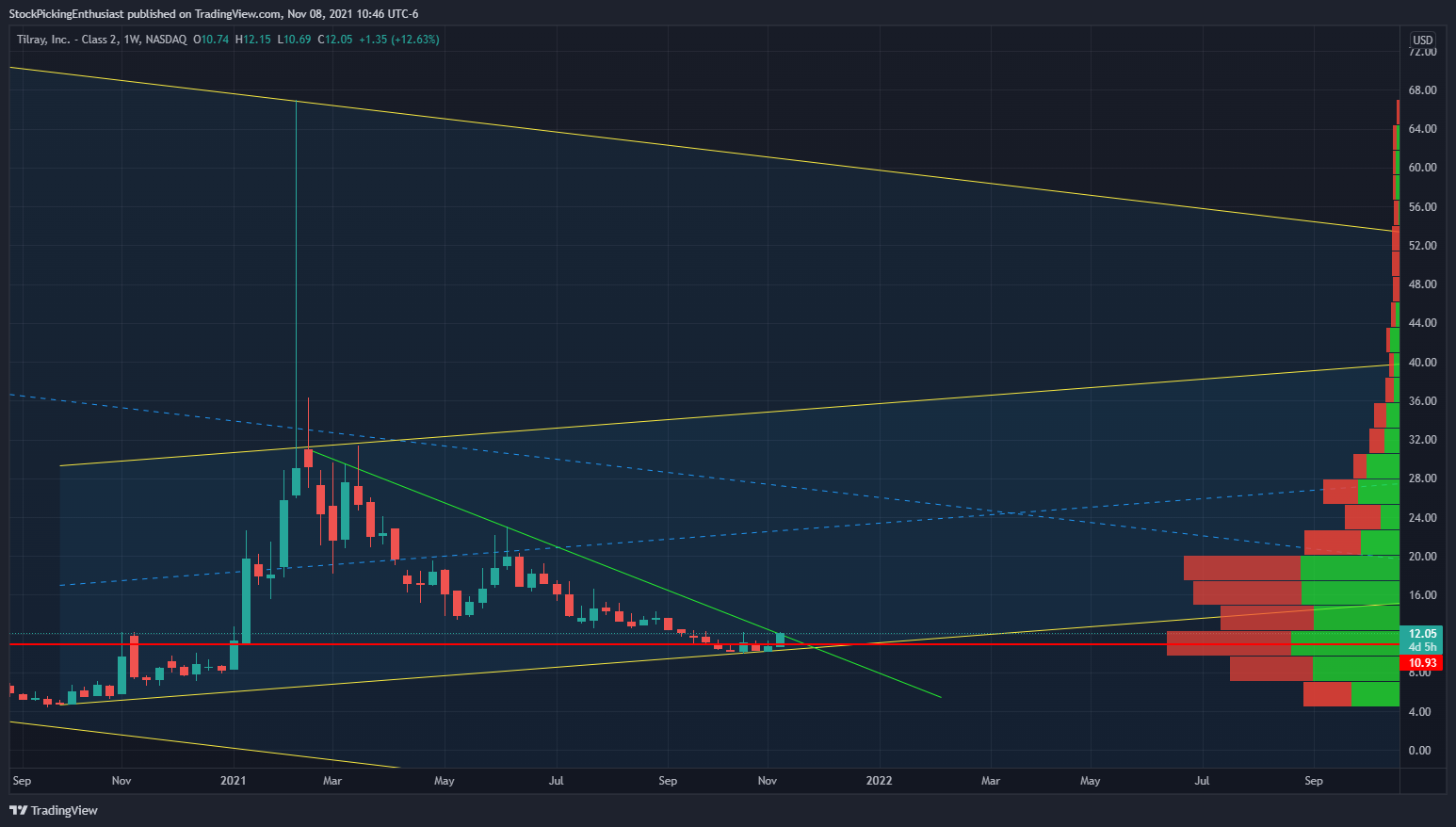Click the open value O10.74

[211, 40]
